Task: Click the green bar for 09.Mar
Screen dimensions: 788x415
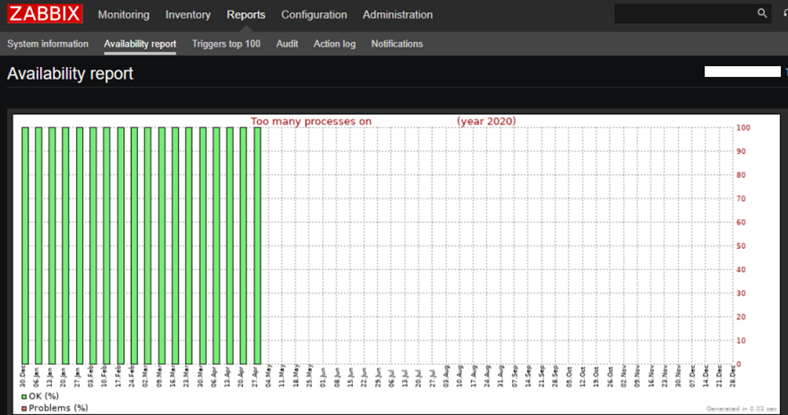Action: tap(162, 246)
